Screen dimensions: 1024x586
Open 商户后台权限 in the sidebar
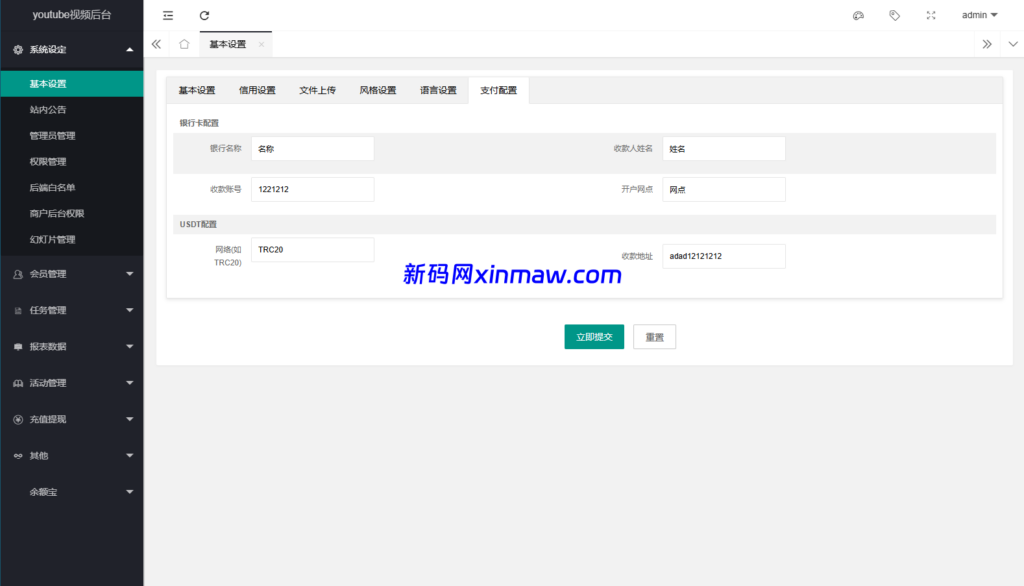72,214
